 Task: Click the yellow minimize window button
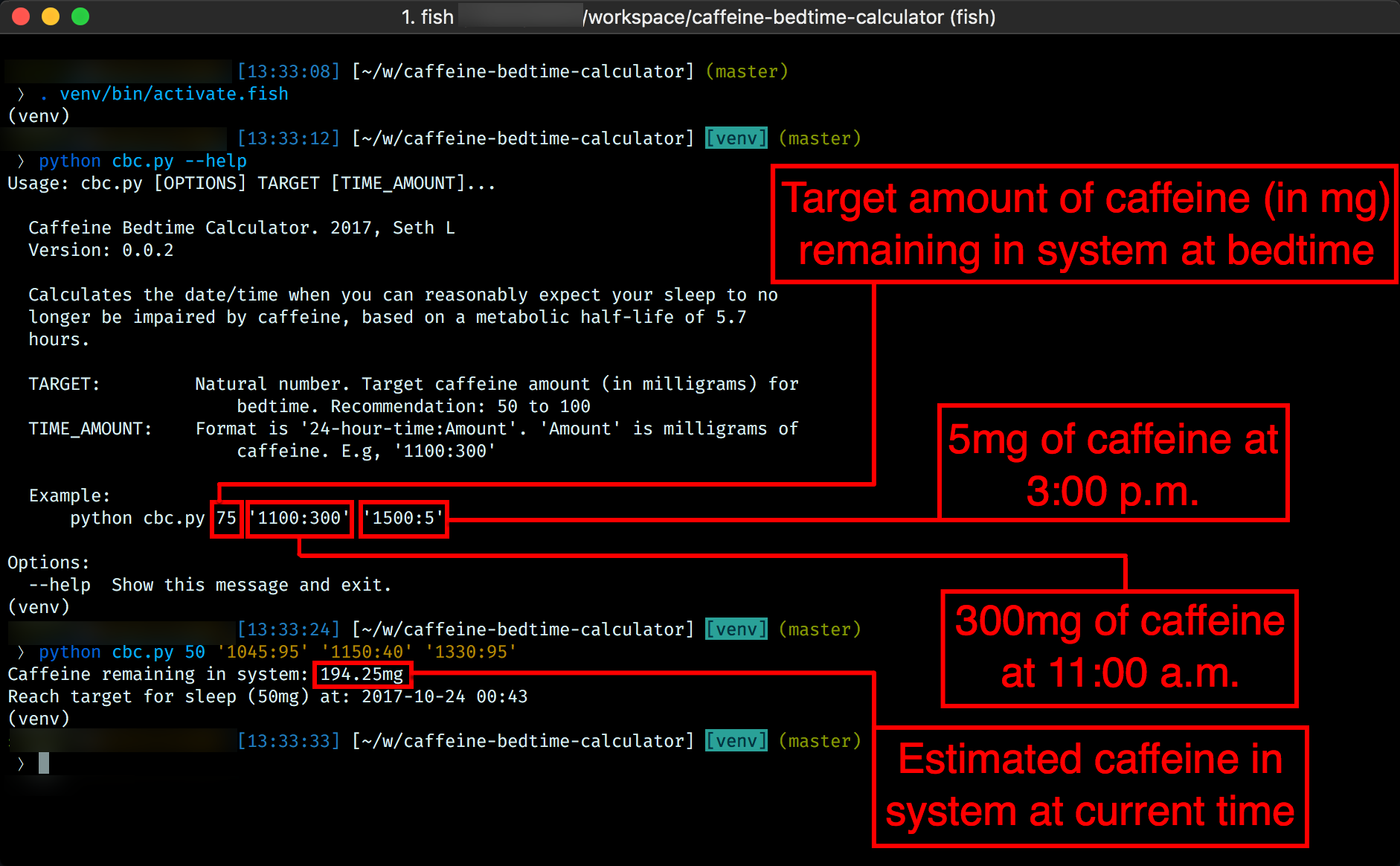[x=51, y=16]
